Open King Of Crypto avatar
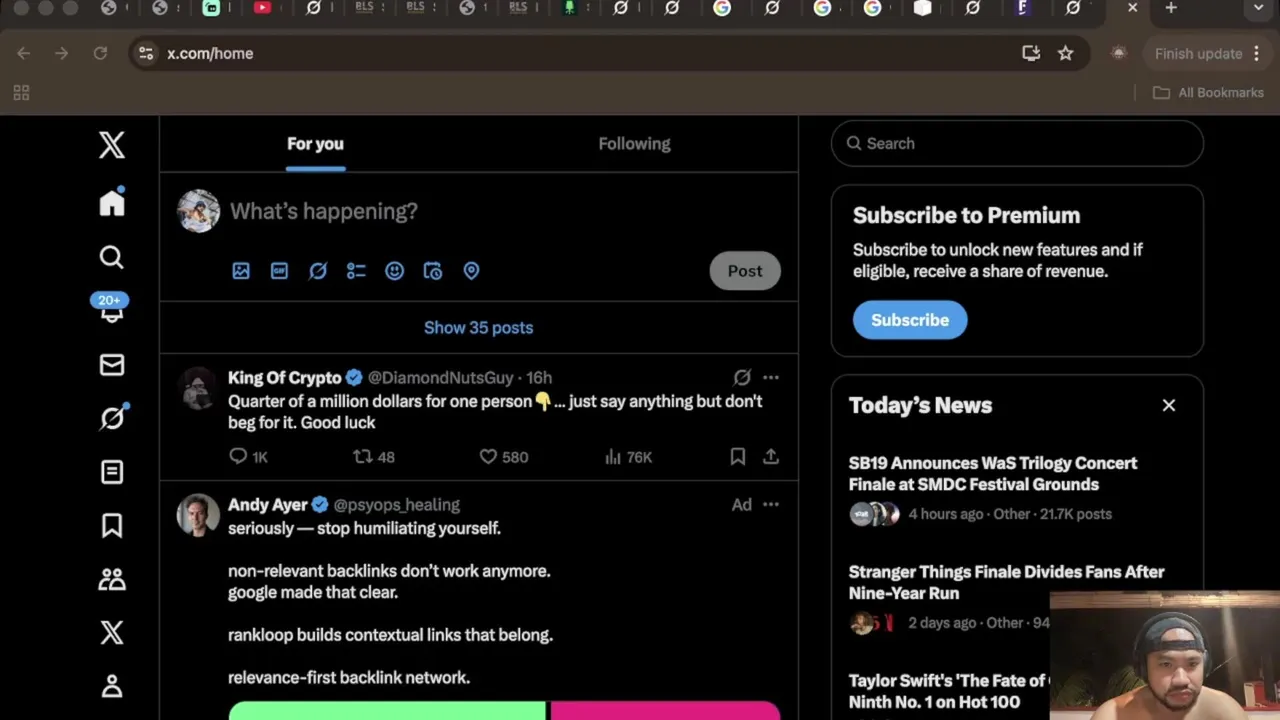 click(x=198, y=388)
